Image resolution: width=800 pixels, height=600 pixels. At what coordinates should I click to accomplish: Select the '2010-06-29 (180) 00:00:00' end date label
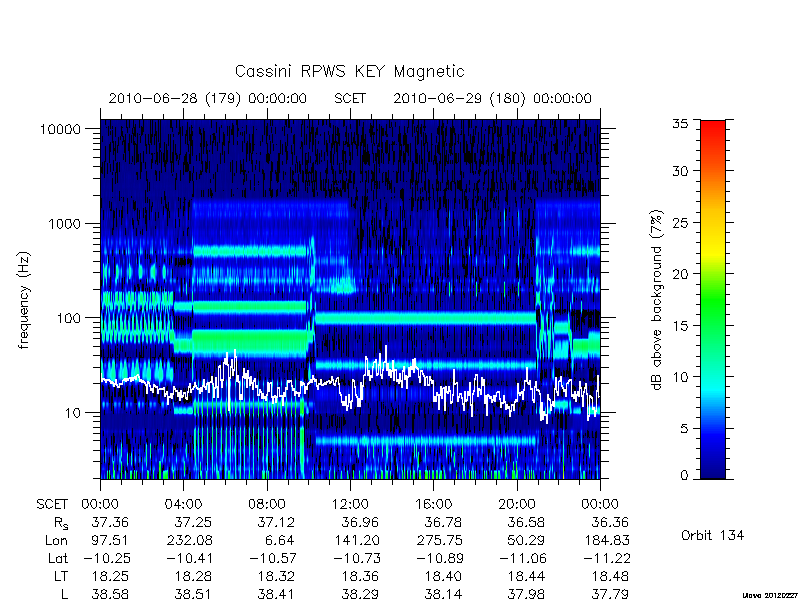tap(492, 98)
